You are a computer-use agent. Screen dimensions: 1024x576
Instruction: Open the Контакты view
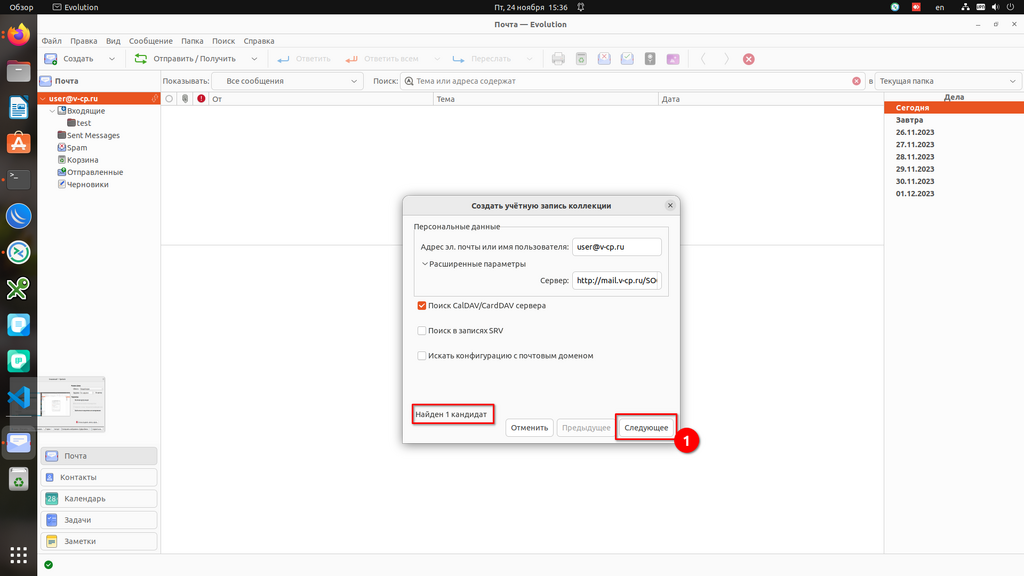click(78, 477)
